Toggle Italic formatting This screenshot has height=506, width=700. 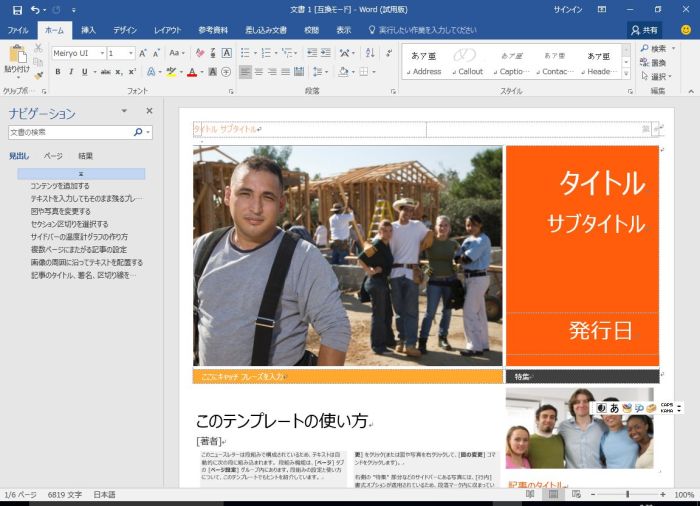pyautogui.click(x=70, y=72)
